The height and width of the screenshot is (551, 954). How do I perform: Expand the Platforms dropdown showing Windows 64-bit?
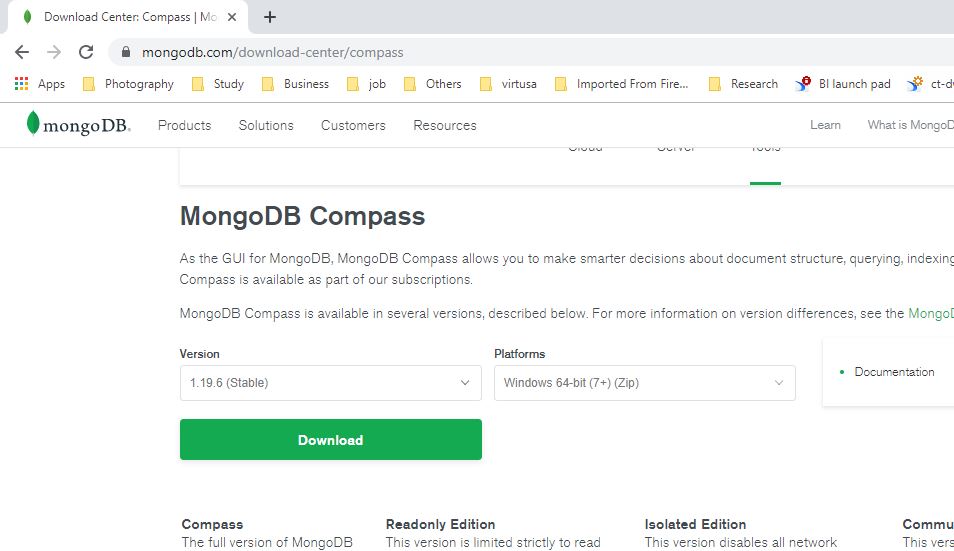644,383
